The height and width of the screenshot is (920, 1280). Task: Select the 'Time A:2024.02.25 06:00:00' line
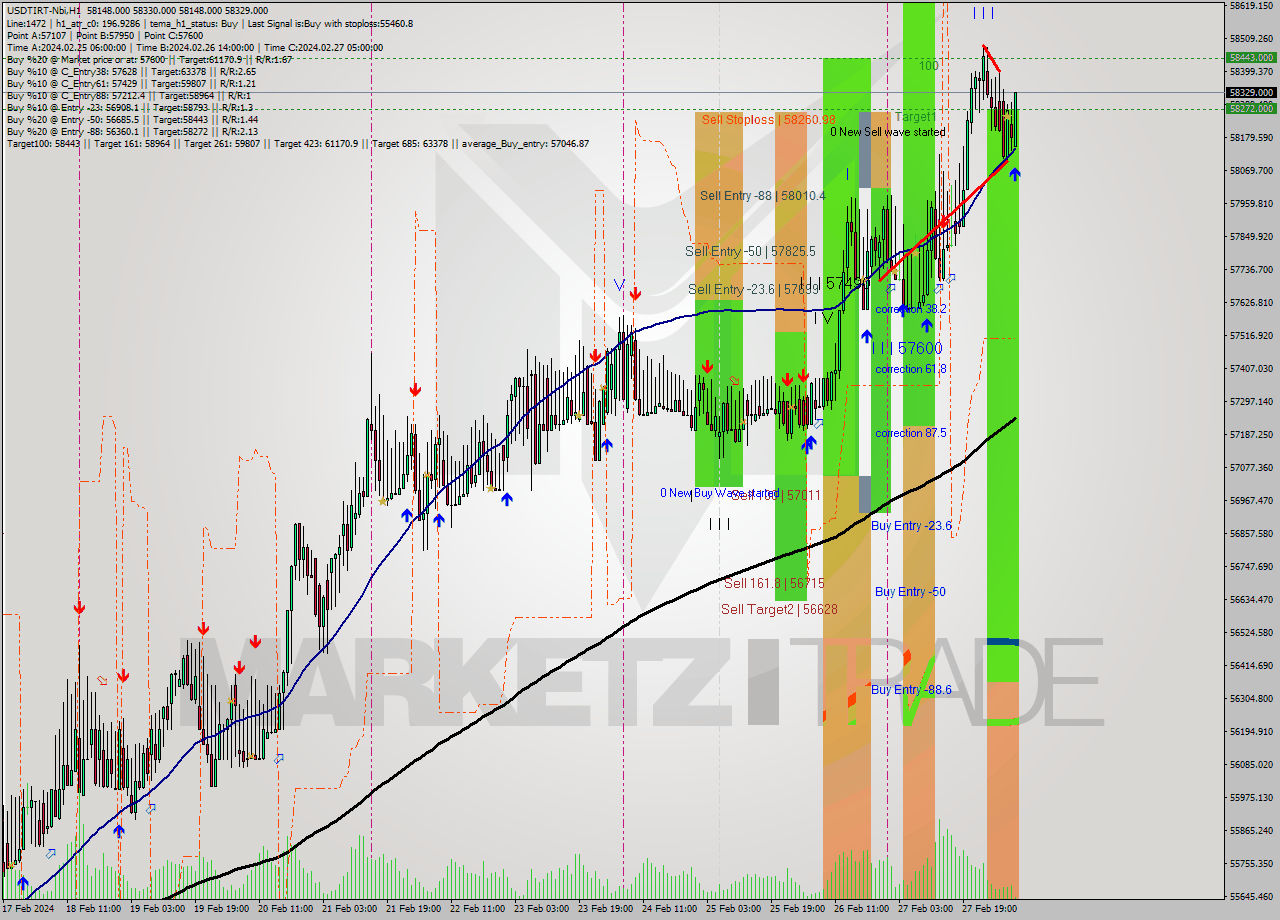pos(194,47)
